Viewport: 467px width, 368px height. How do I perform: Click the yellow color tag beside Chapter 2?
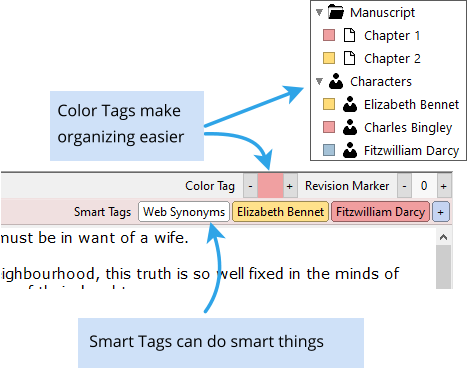tap(329, 58)
